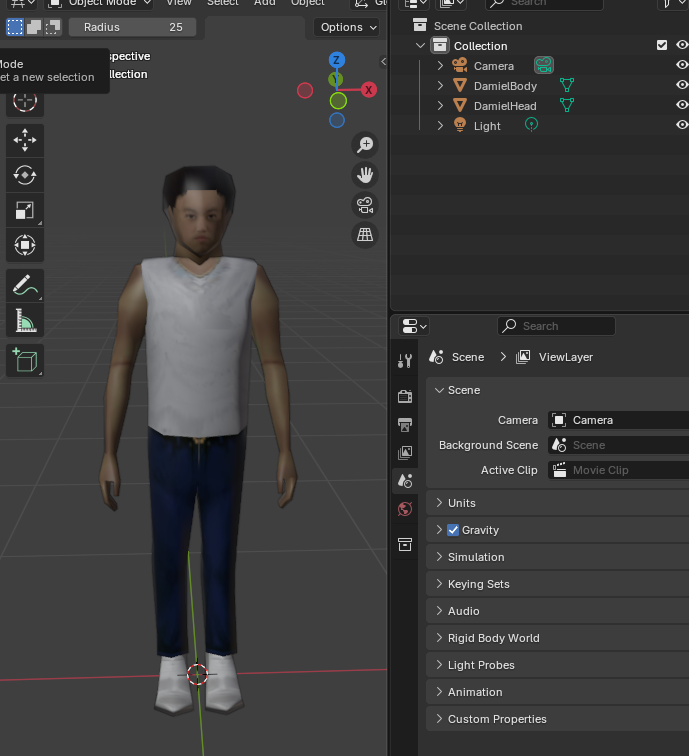The height and width of the screenshot is (756, 689).
Task: Expand the DamielHead tree item
Action: (x=440, y=105)
